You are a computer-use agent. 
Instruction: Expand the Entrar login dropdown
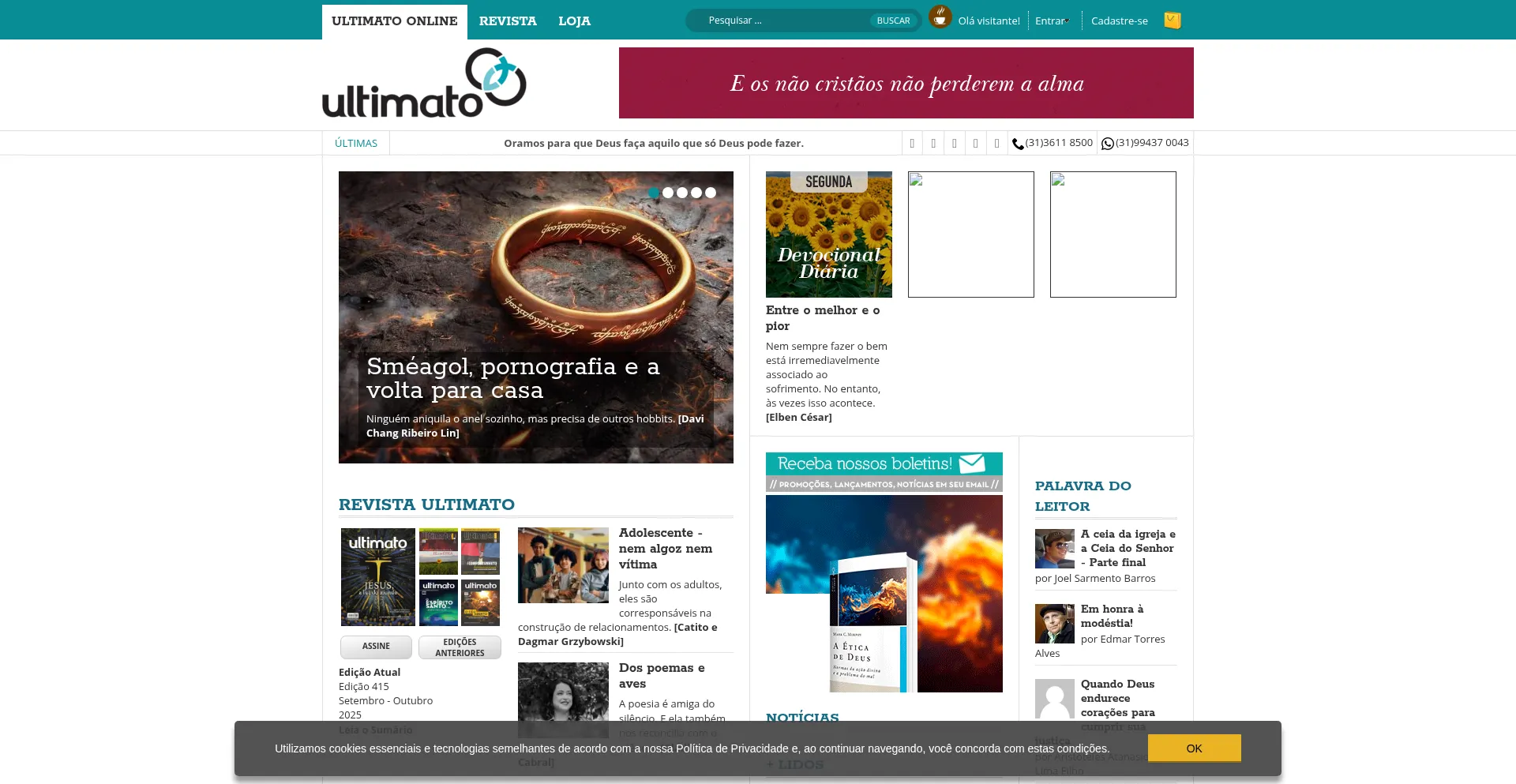point(1053,21)
